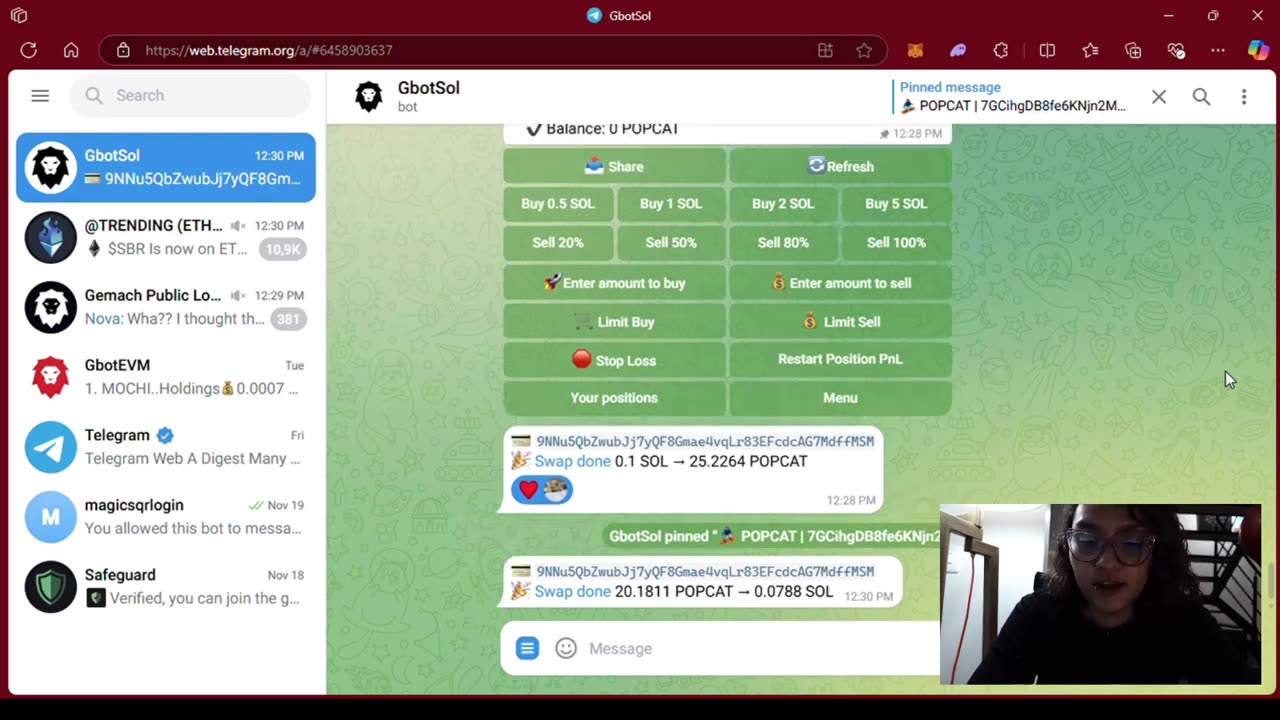
Task: Open the MetaMask fox extension
Action: (915, 50)
